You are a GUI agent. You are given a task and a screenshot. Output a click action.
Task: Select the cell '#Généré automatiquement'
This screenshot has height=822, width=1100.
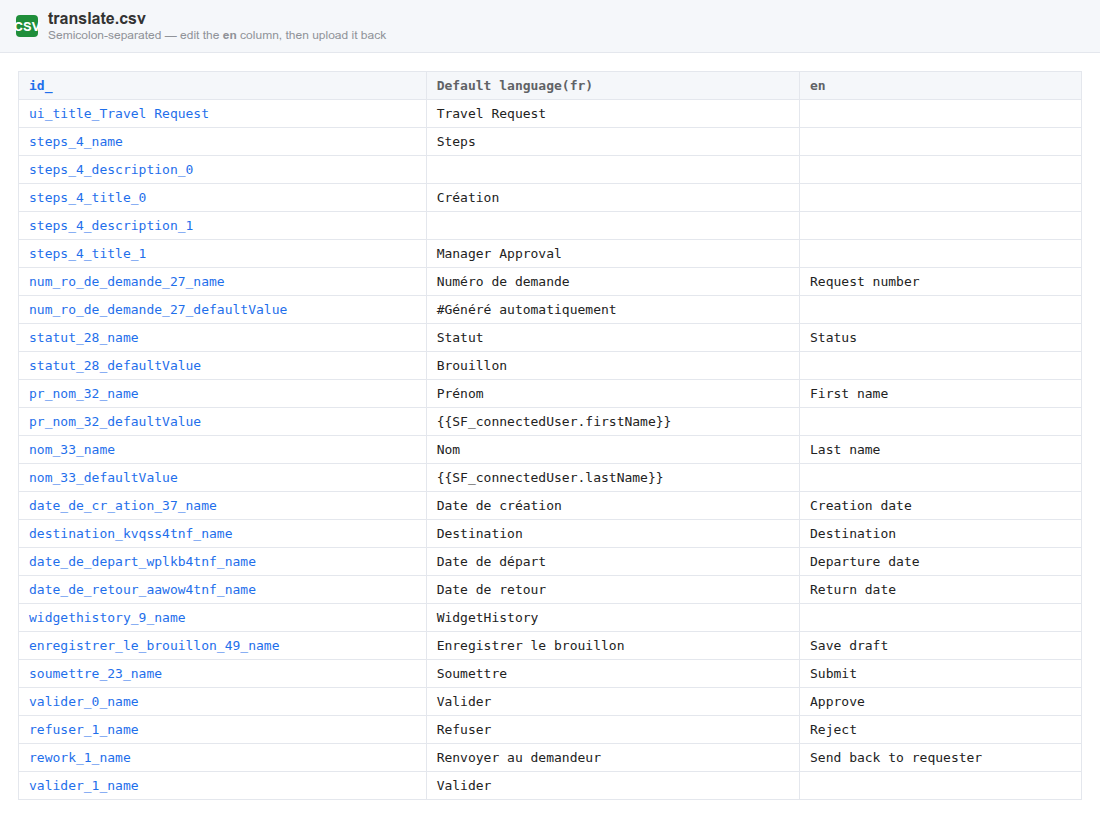612,310
